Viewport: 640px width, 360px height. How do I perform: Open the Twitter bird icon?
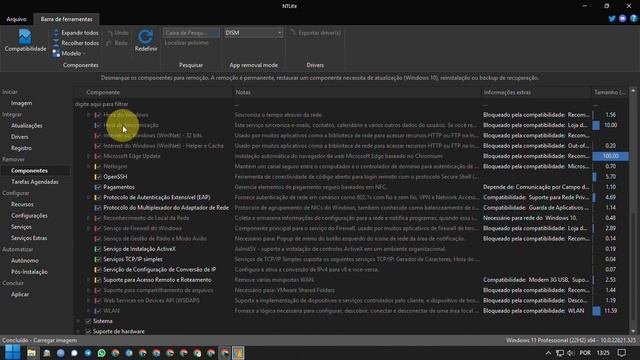tap(612, 19)
